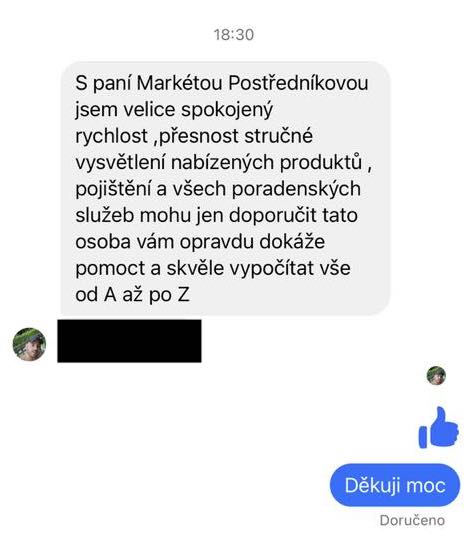Click the line 'osoba vám opravdu dokáže'
The image size is (470, 548).
coord(200,242)
